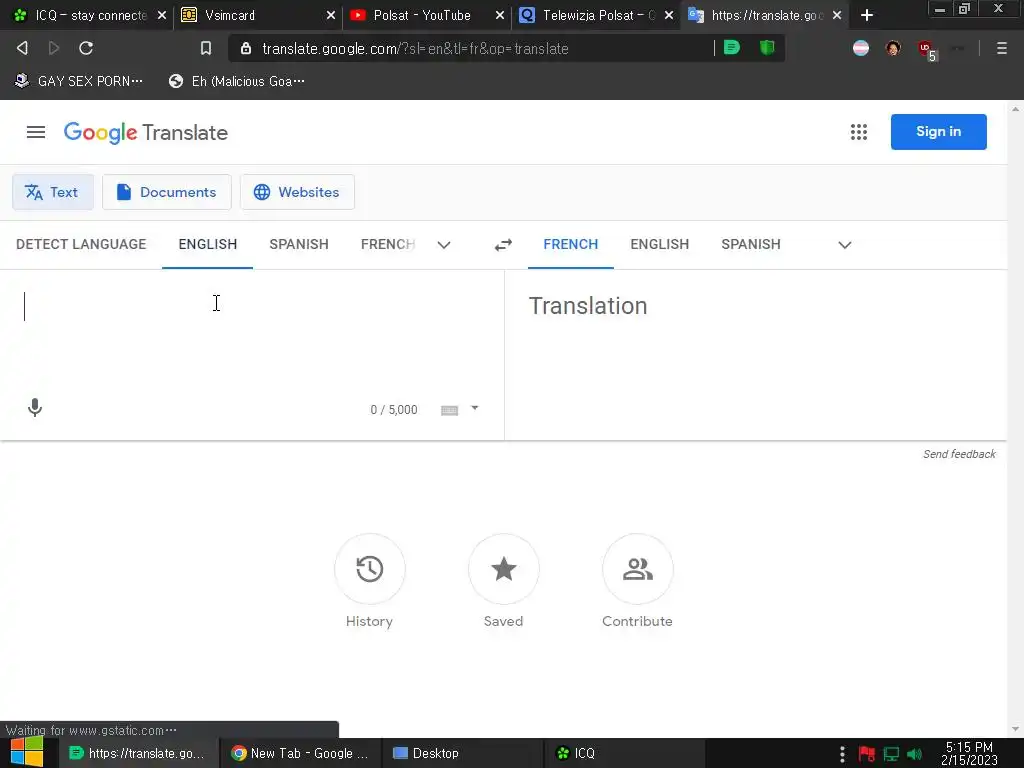
Task: Open the green shield extension icon
Action: 767,48
